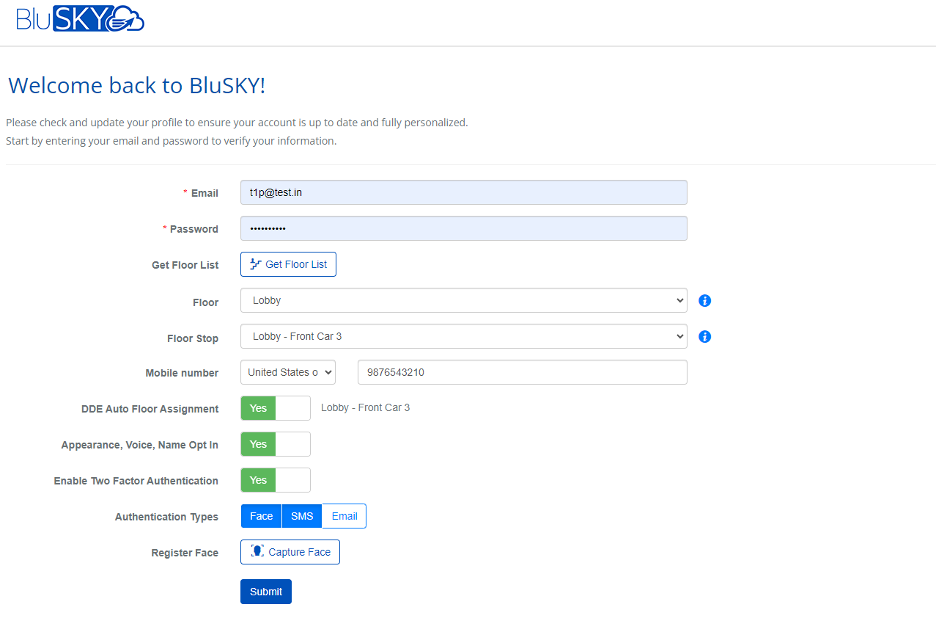Click the info icon beside Floor Stop
This screenshot has width=936, height=632.
(704, 337)
